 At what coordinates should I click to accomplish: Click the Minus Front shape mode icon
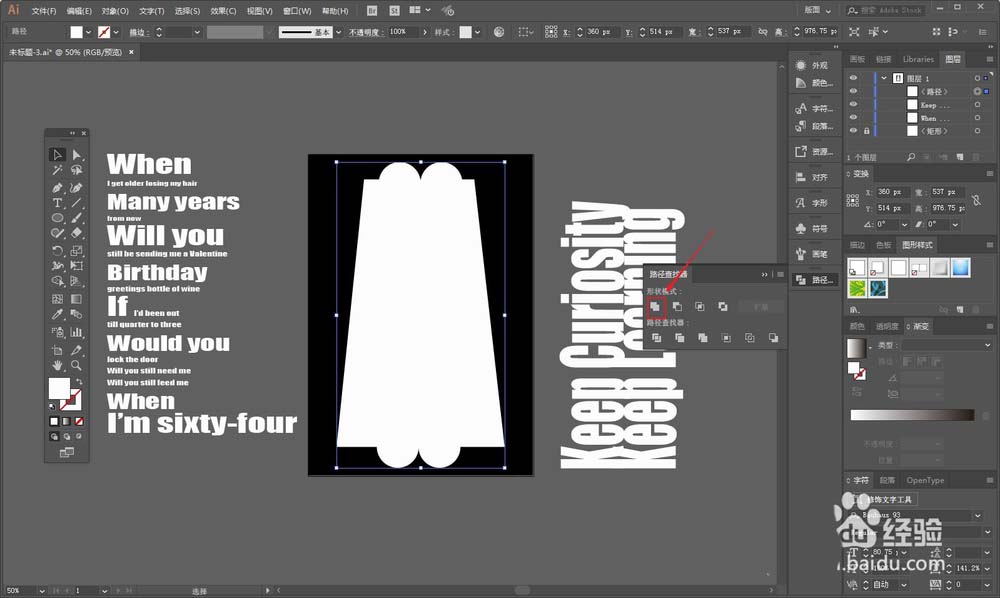click(x=677, y=307)
